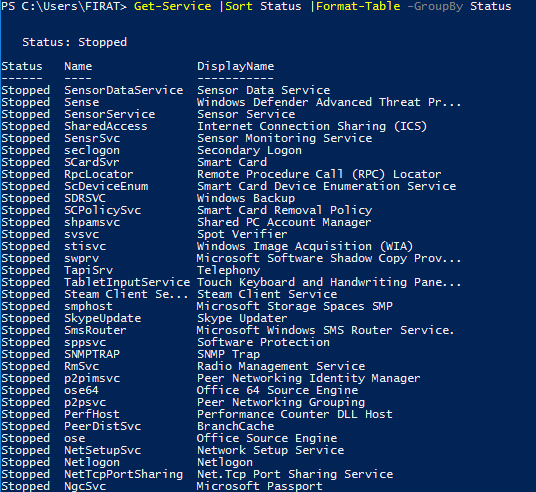The height and width of the screenshot is (492, 536).
Task: Select 'Windows Backup' display name
Action: tap(246, 198)
